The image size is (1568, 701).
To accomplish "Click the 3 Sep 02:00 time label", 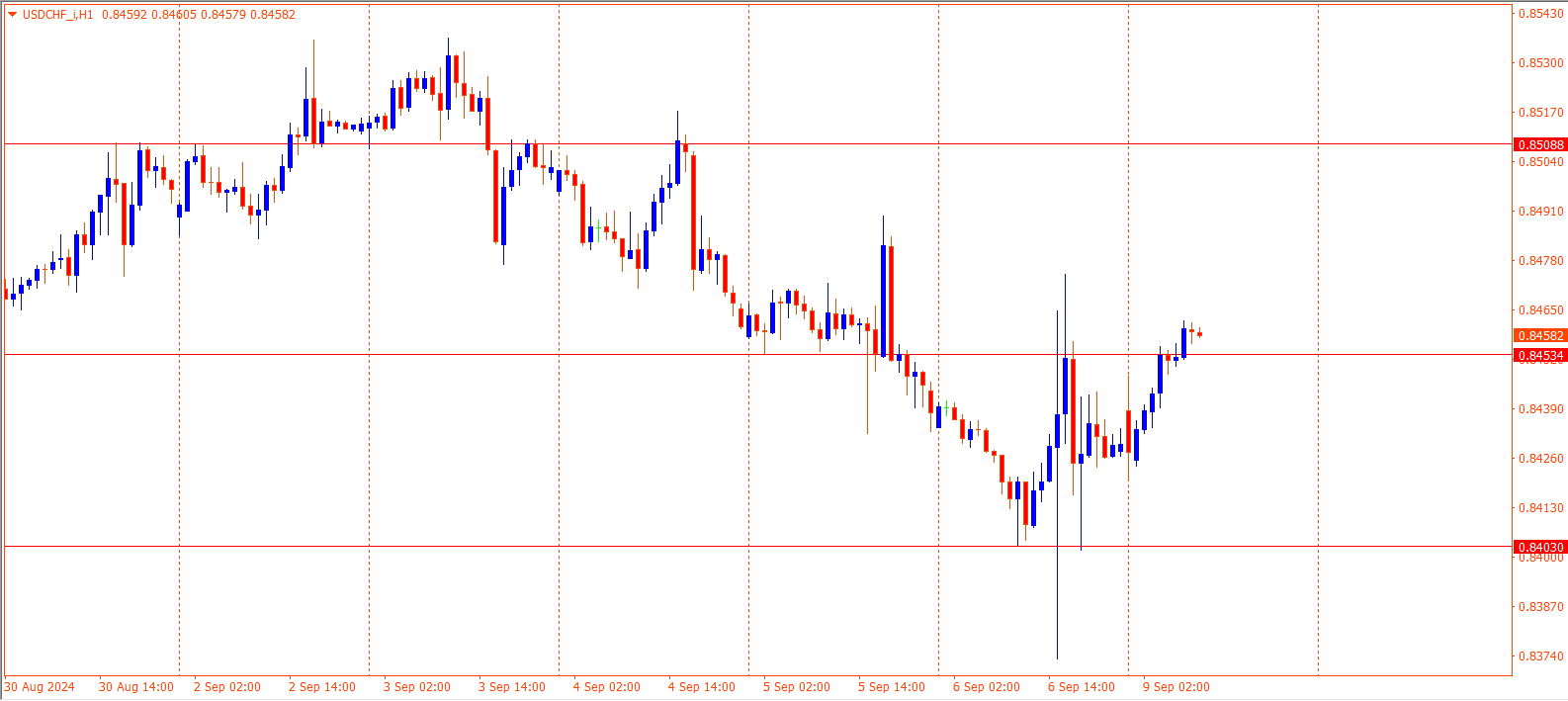I will [x=417, y=687].
